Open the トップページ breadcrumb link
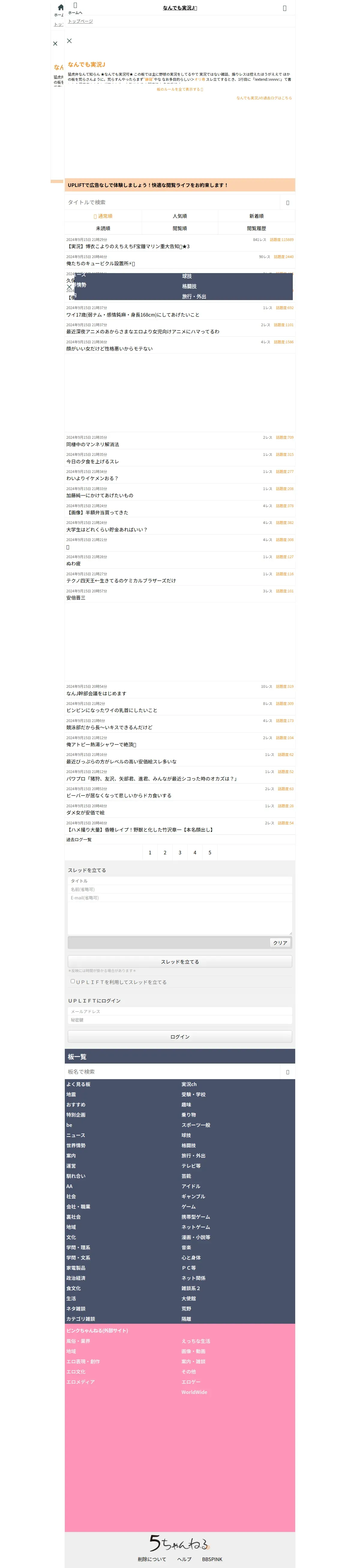 click(80, 21)
